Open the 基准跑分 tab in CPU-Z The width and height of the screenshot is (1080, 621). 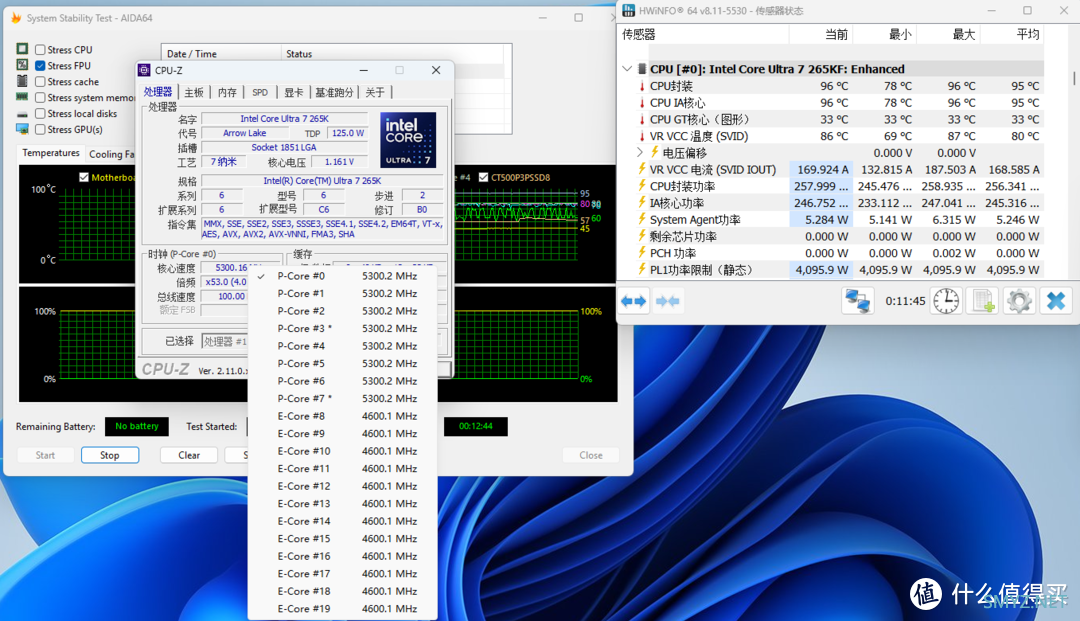pyautogui.click(x=334, y=92)
